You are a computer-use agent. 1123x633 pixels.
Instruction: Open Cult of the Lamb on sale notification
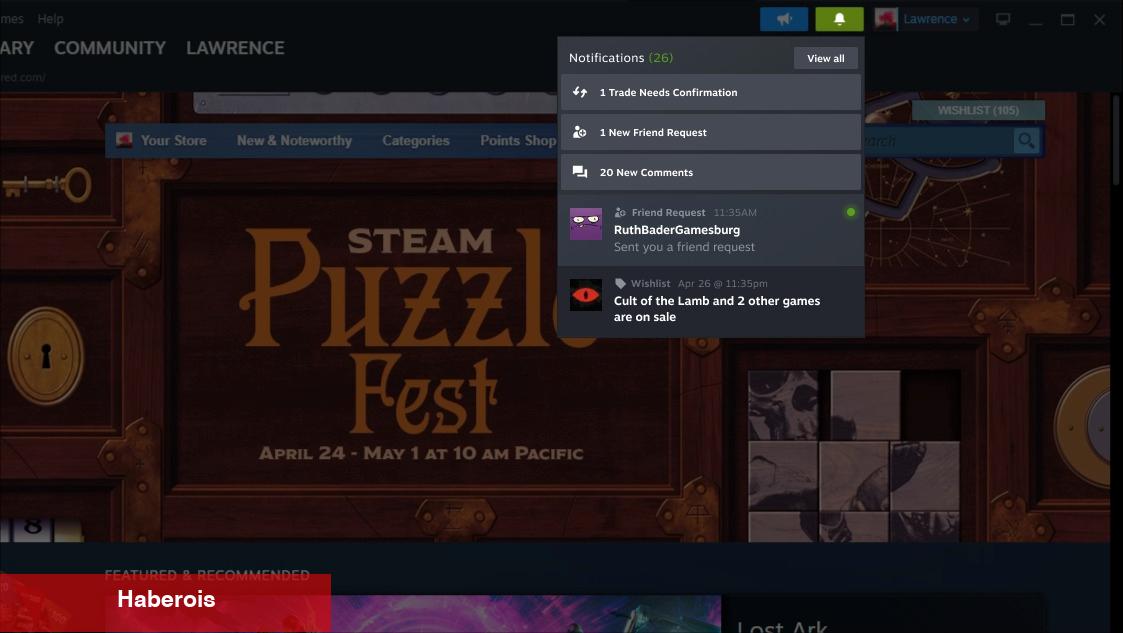710,301
